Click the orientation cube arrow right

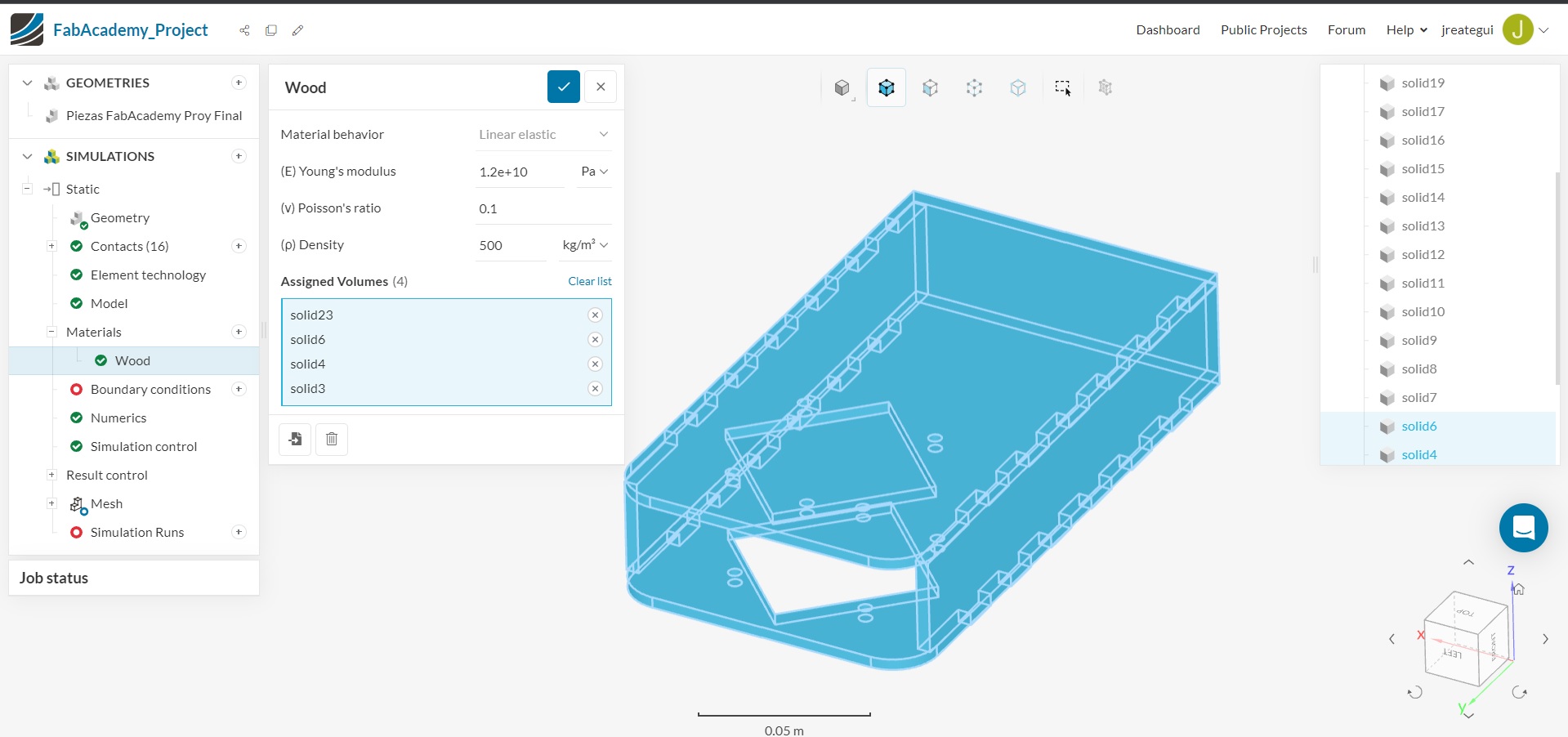[x=1545, y=639]
